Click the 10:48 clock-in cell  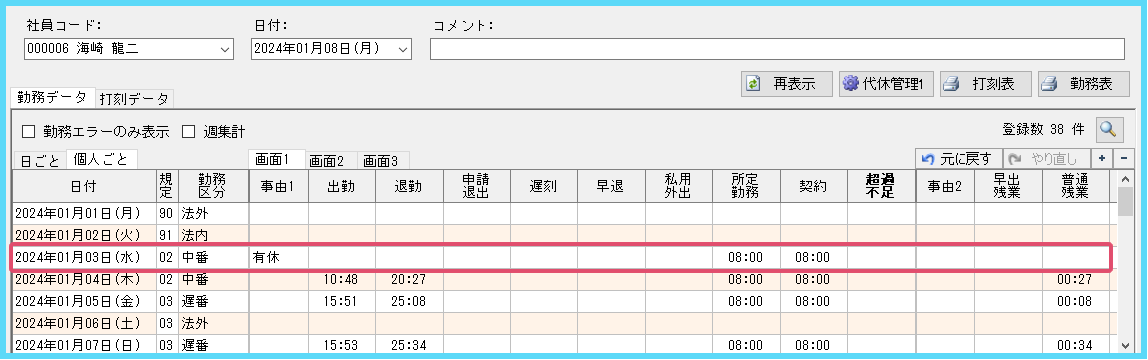[x=342, y=279]
